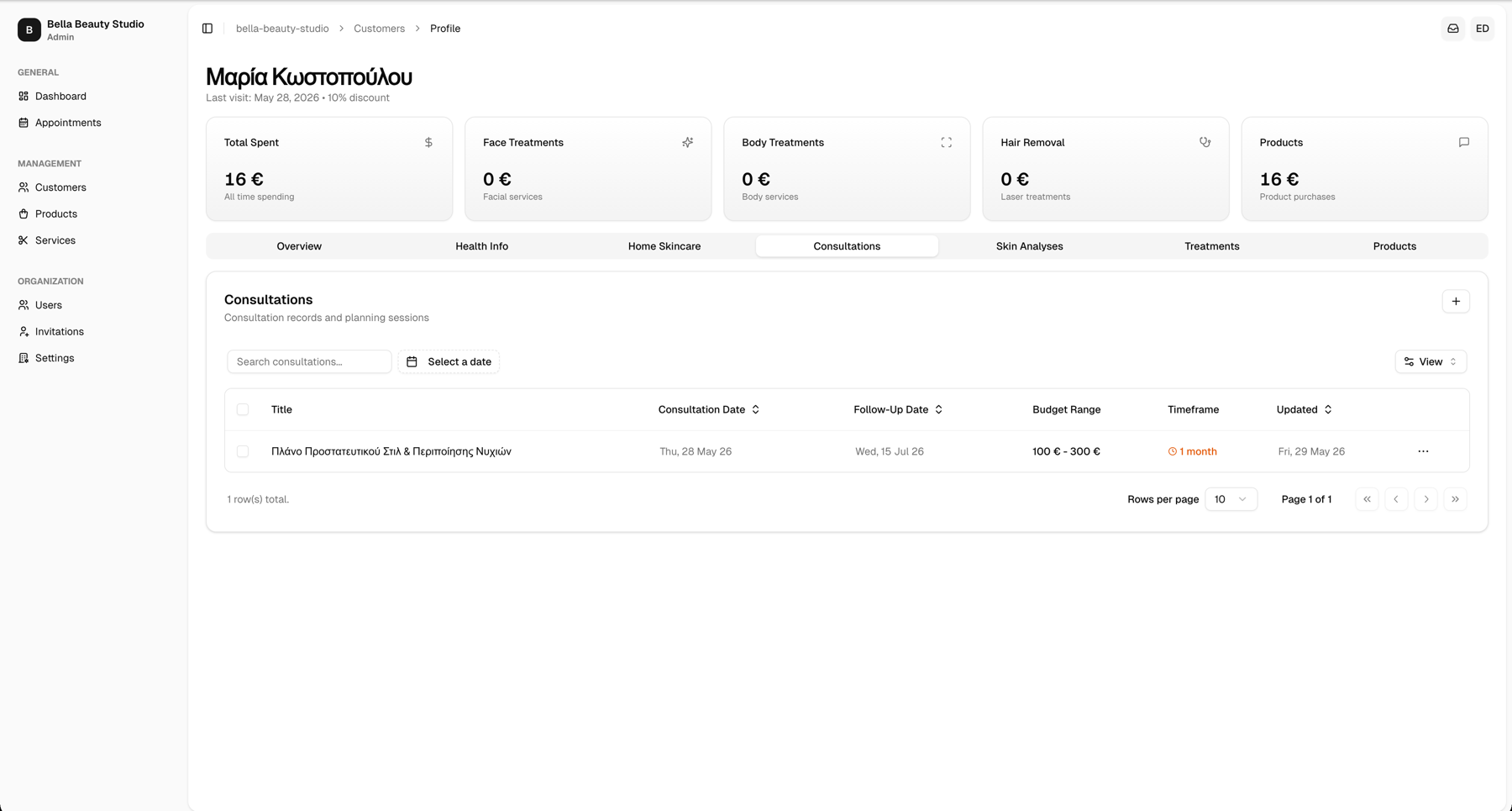Toggle the sidebar panel icon
Viewport: 1512px width, 811px height.
[207, 29]
